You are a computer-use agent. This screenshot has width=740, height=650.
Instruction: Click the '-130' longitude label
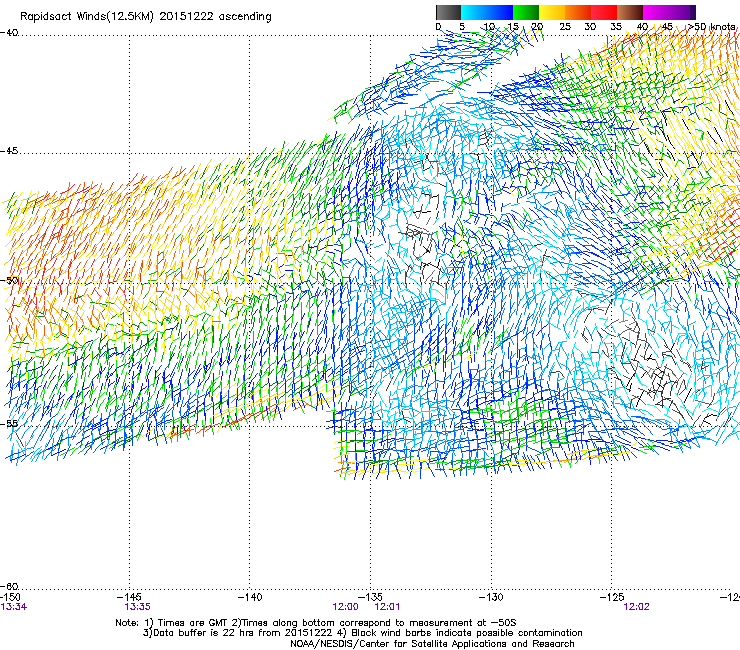(x=491, y=597)
